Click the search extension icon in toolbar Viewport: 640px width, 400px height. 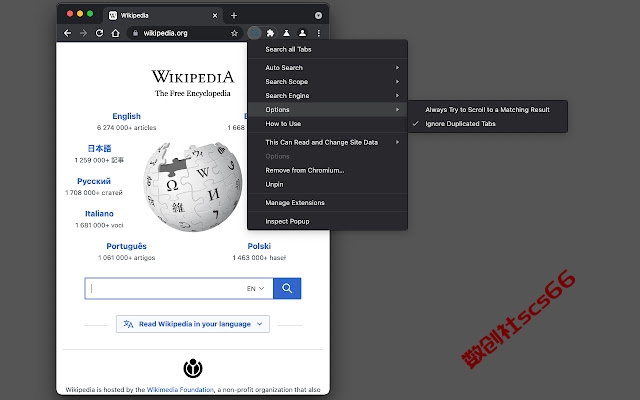[254, 33]
